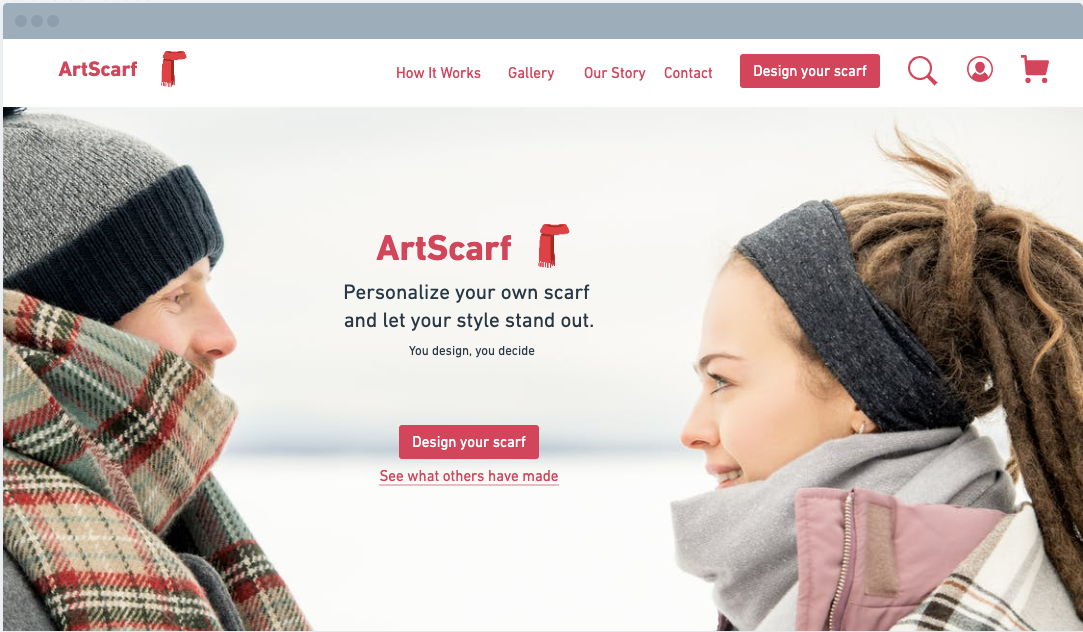This screenshot has height=632, width=1083.
Task: Click the header Design your scarf button
Action: point(809,71)
